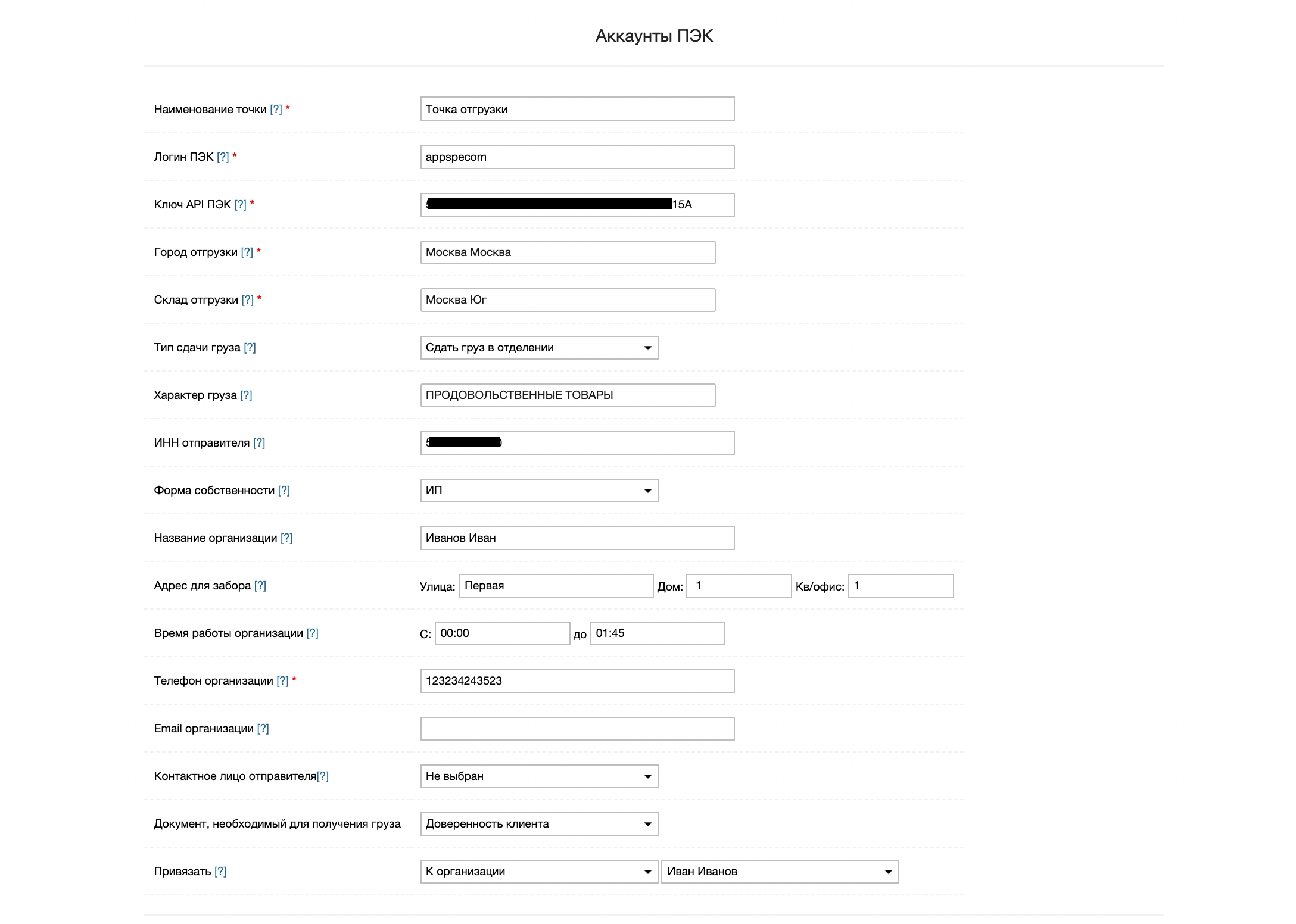
Task: Click the help mark beside Город отгрузки
Action: pyautogui.click(x=247, y=252)
